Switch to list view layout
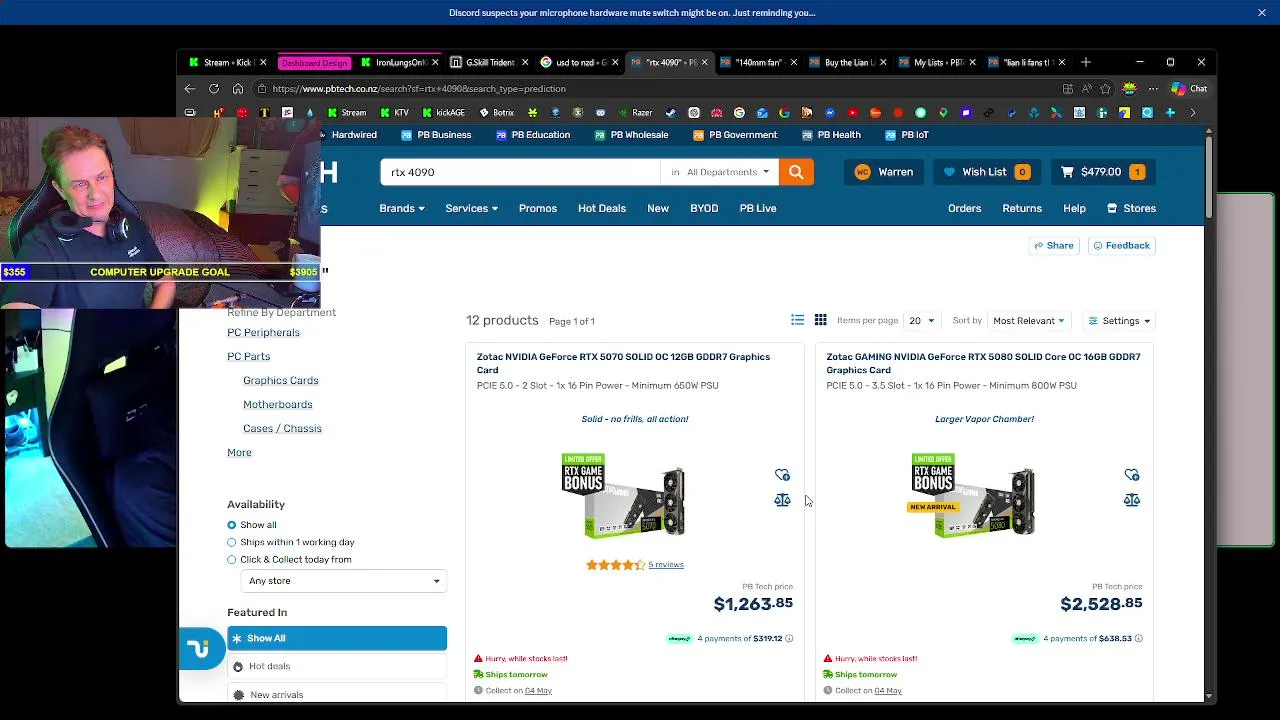This screenshot has height=720, width=1280. pyautogui.click(x=797, y=320)
